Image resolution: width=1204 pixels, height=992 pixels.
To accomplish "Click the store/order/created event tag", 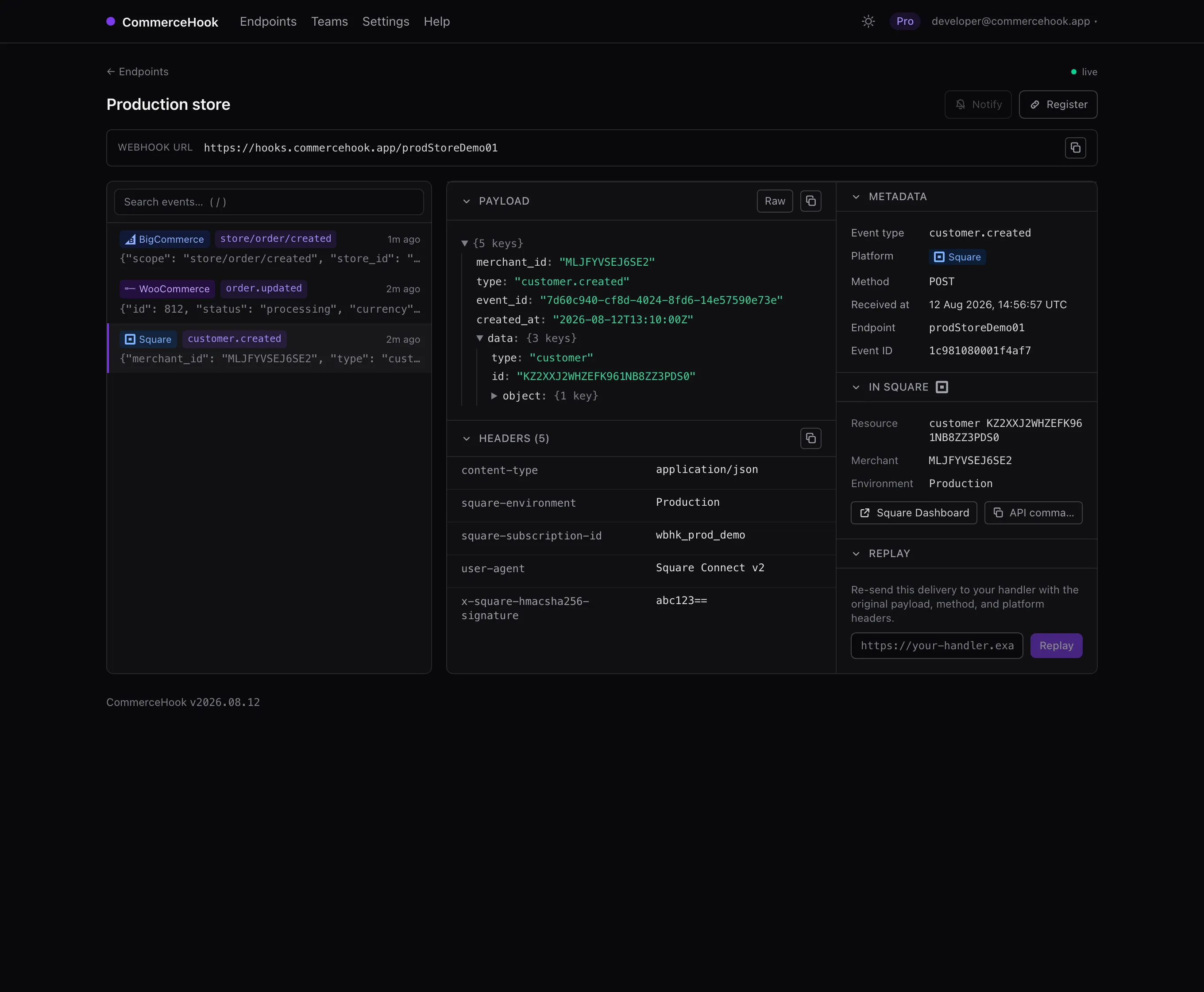I will point(276,239).
